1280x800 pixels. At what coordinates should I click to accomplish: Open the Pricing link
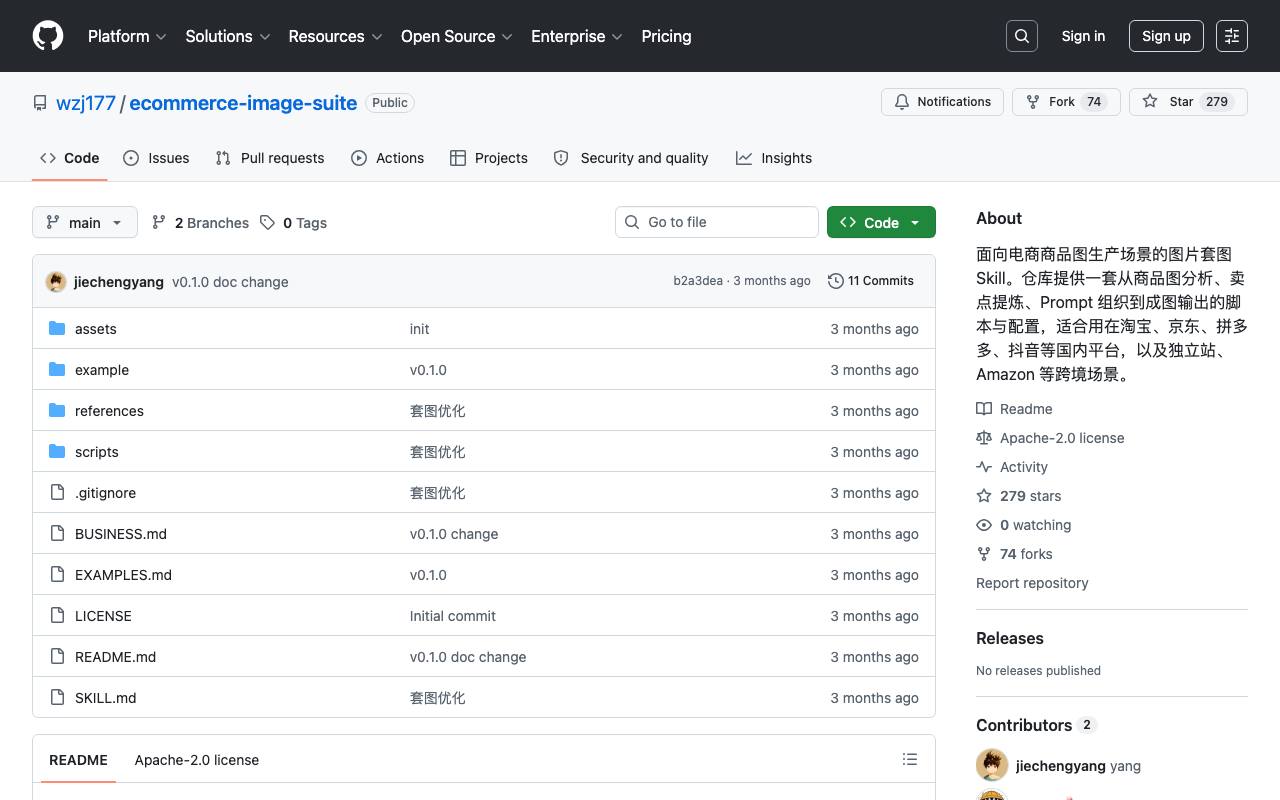(666, 36)
